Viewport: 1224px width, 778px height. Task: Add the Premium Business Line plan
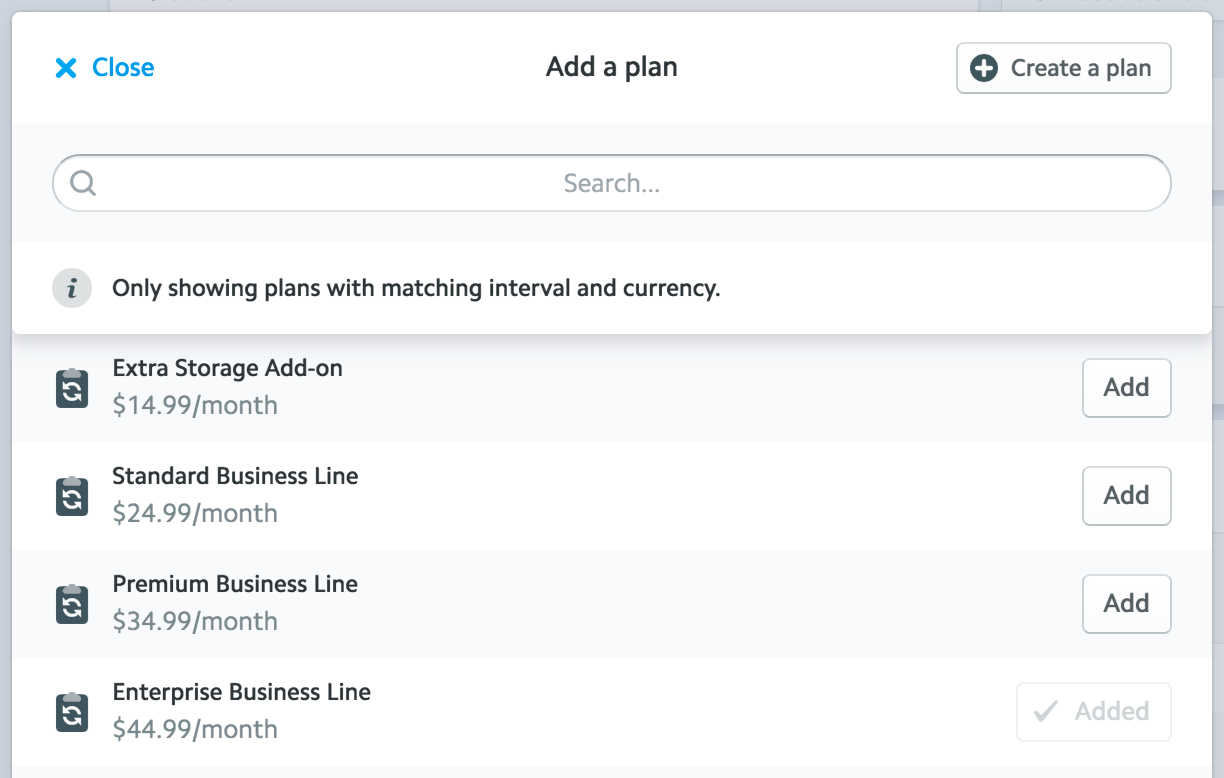tap(1126, 604)
